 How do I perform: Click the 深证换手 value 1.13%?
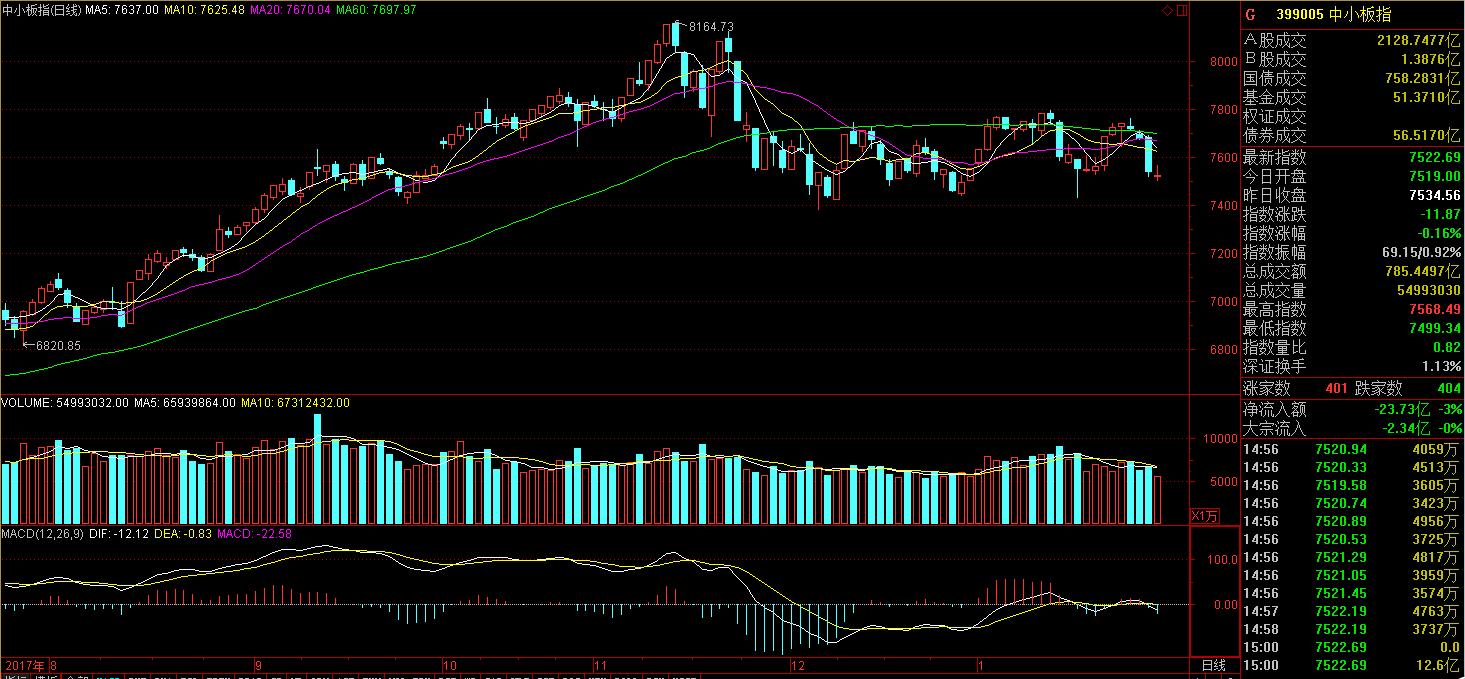click(1442, 367)
